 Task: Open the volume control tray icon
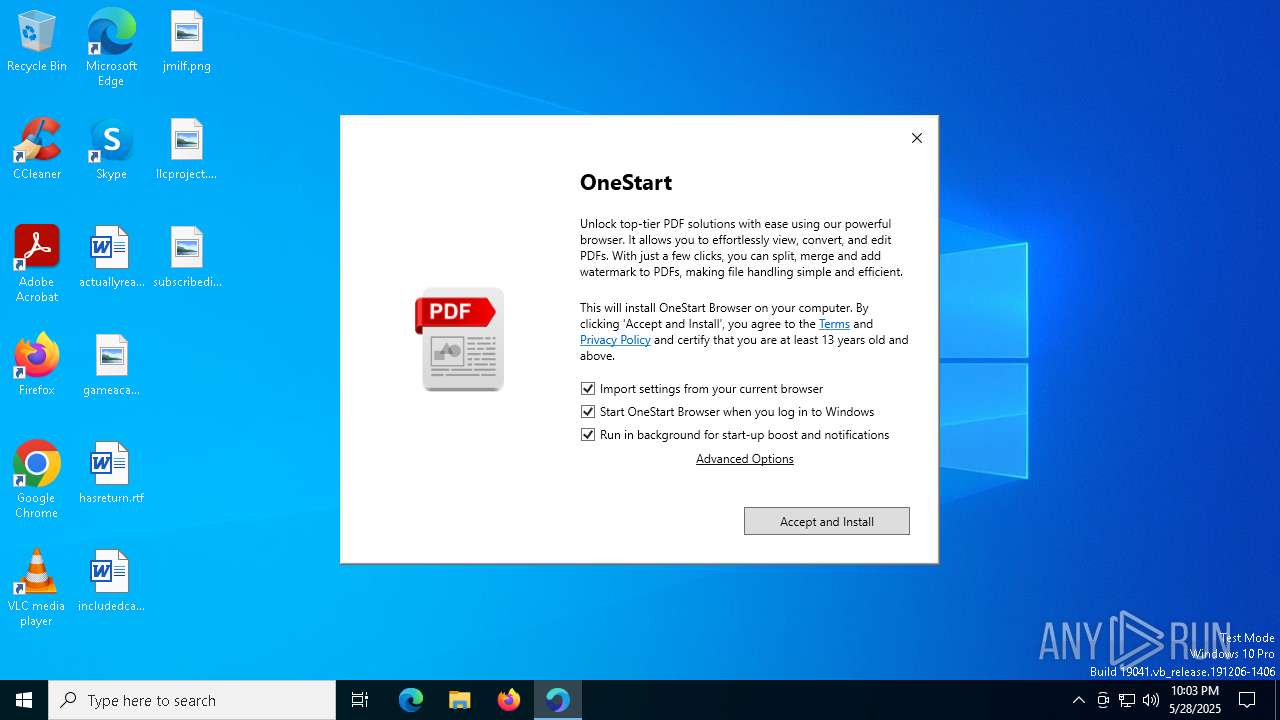click(1151, 700)
